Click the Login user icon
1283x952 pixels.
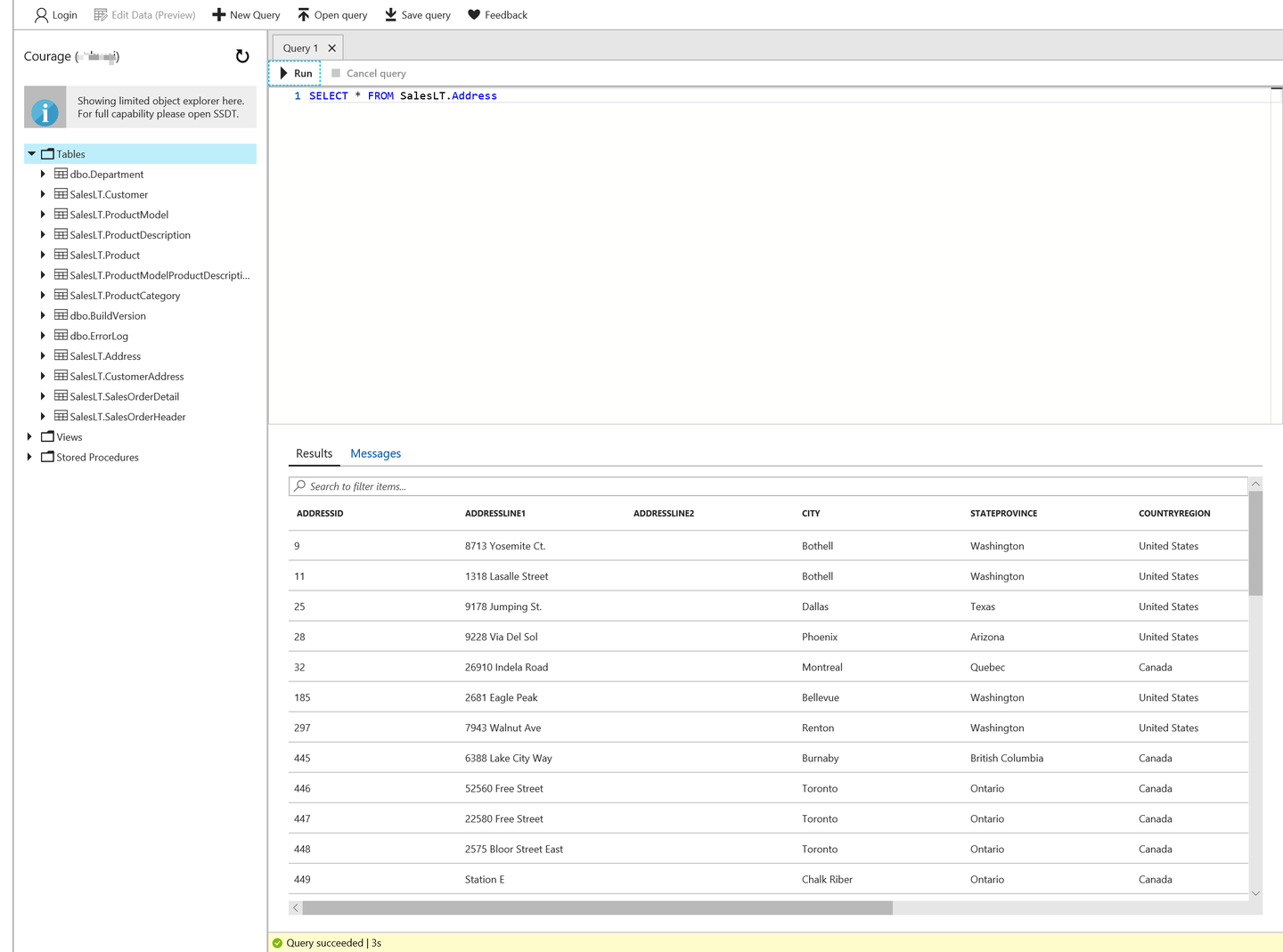(41, 15)
